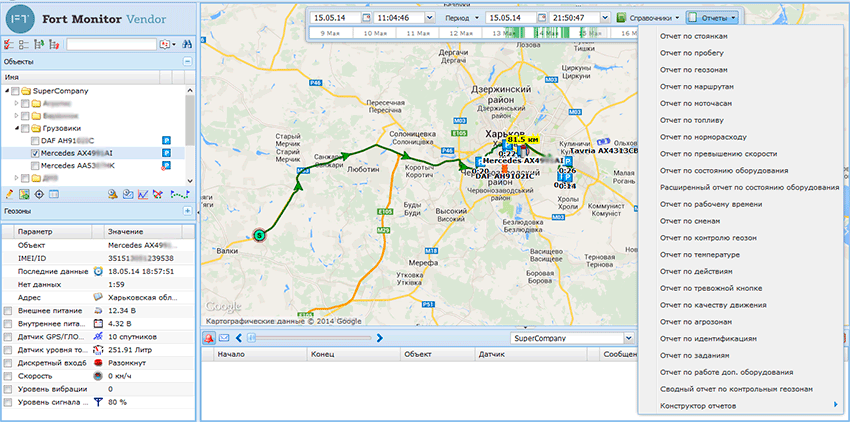The height and width of the screenshot is (422, 850).
Task: Open the start date calendar picker
Action: (366, 18)
